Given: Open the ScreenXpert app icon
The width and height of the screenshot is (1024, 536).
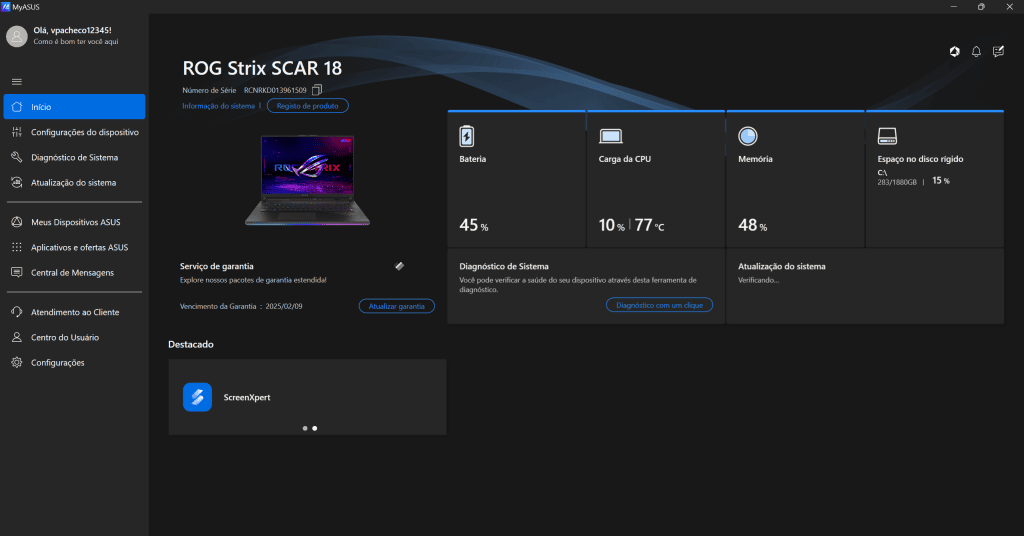Looking at the screenshot, I should pos(197,397).
